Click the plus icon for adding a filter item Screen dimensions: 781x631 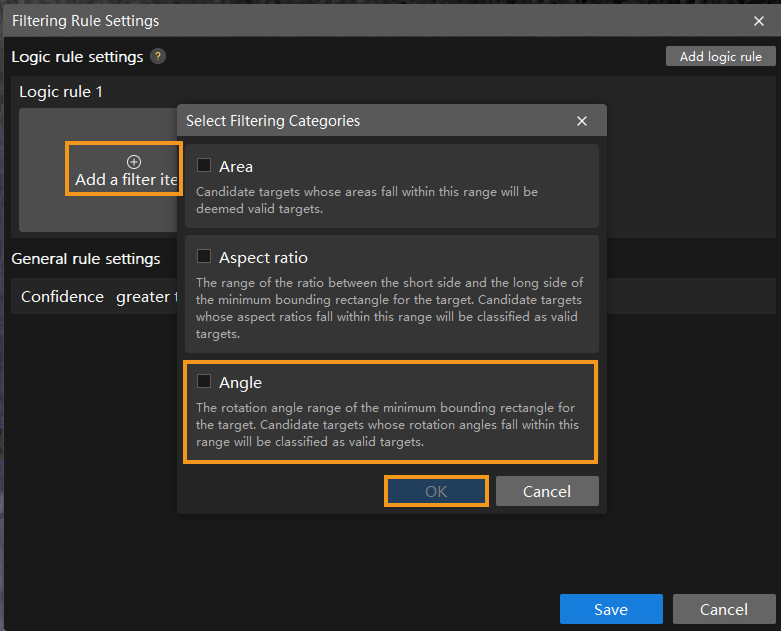tap(134, 162)
